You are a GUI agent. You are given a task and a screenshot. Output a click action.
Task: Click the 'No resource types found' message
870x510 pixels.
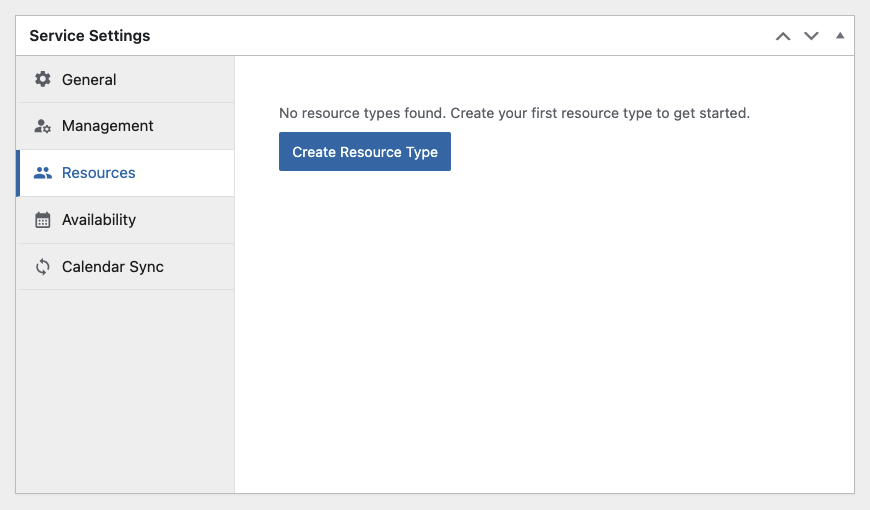pyautogui.click(x=514, y=113)
